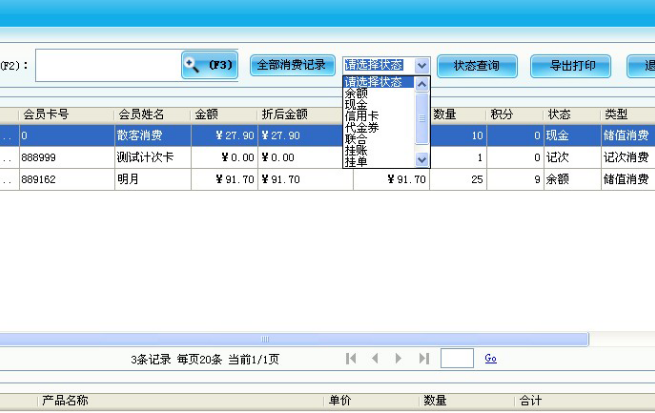Image resolution: width=655 pixels, height=413 pixels.
Task: Click the 导出打印 button
Action: click(571, 66)
